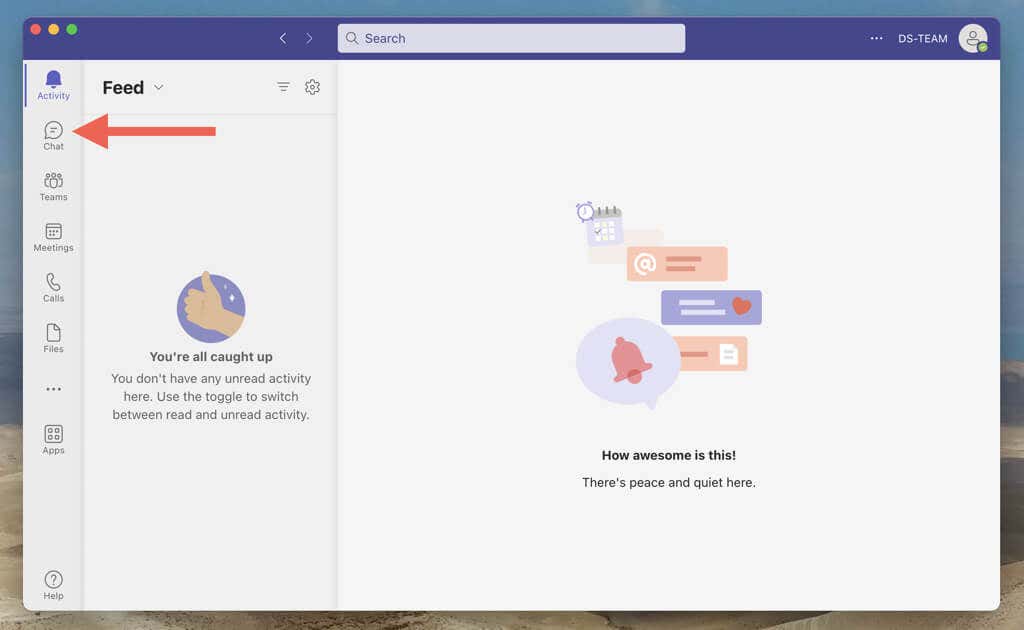Expand the Feed dropdown chevron
This screenshot has height=630, width=1024.
(159, 87)
